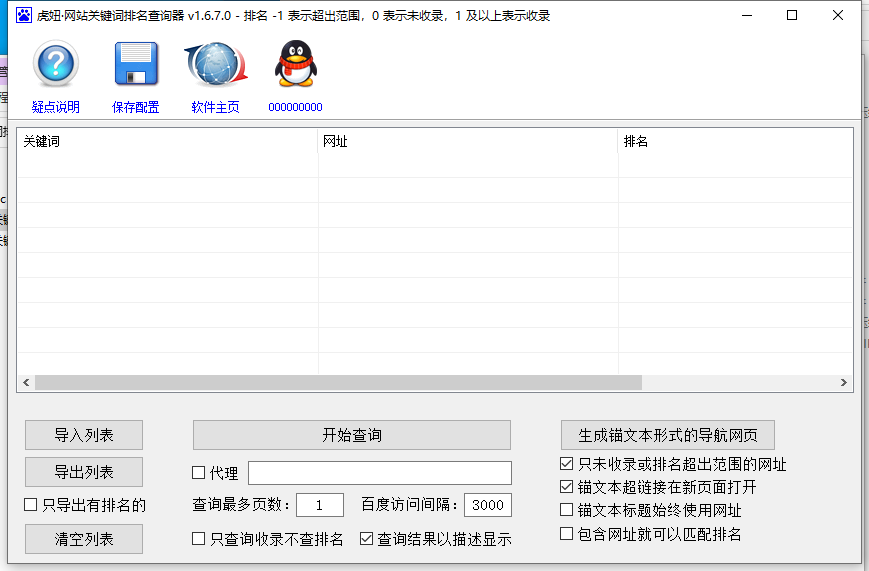Click the 保存配置 floppy disk icon
This screenshot has height=571, width=869.
coord(136,63)
